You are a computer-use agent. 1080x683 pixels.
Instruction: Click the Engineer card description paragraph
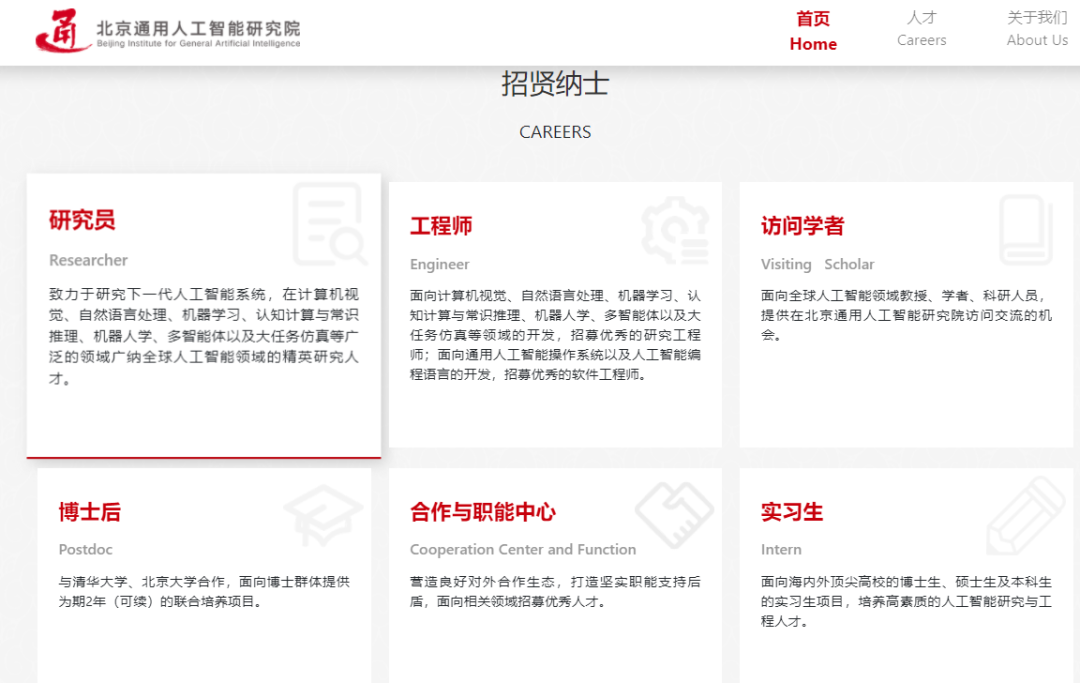tap(555, 335)
